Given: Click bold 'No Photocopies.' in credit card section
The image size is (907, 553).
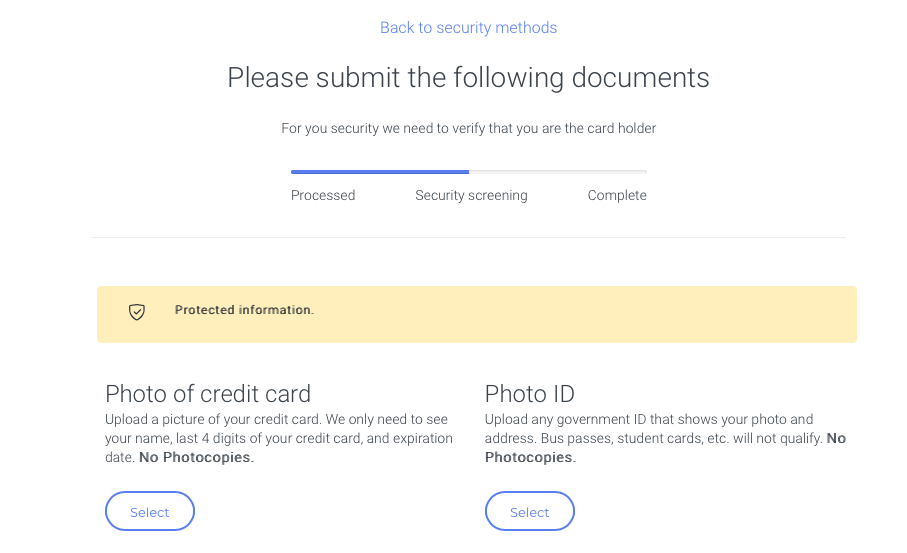Looking at the screenshot, I should pos(196,457).
